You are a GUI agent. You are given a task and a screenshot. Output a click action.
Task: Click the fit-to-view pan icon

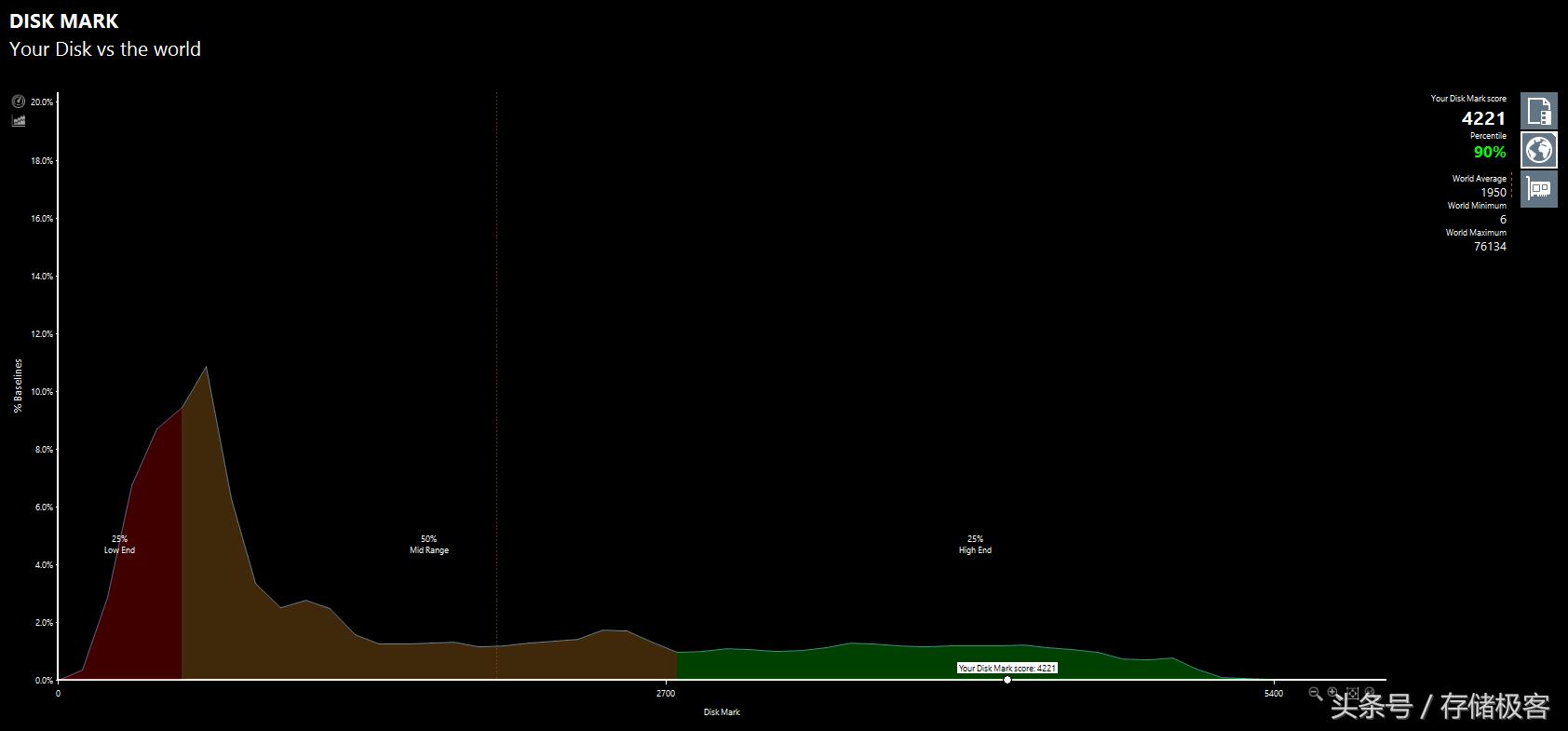tap(1353, 693)
